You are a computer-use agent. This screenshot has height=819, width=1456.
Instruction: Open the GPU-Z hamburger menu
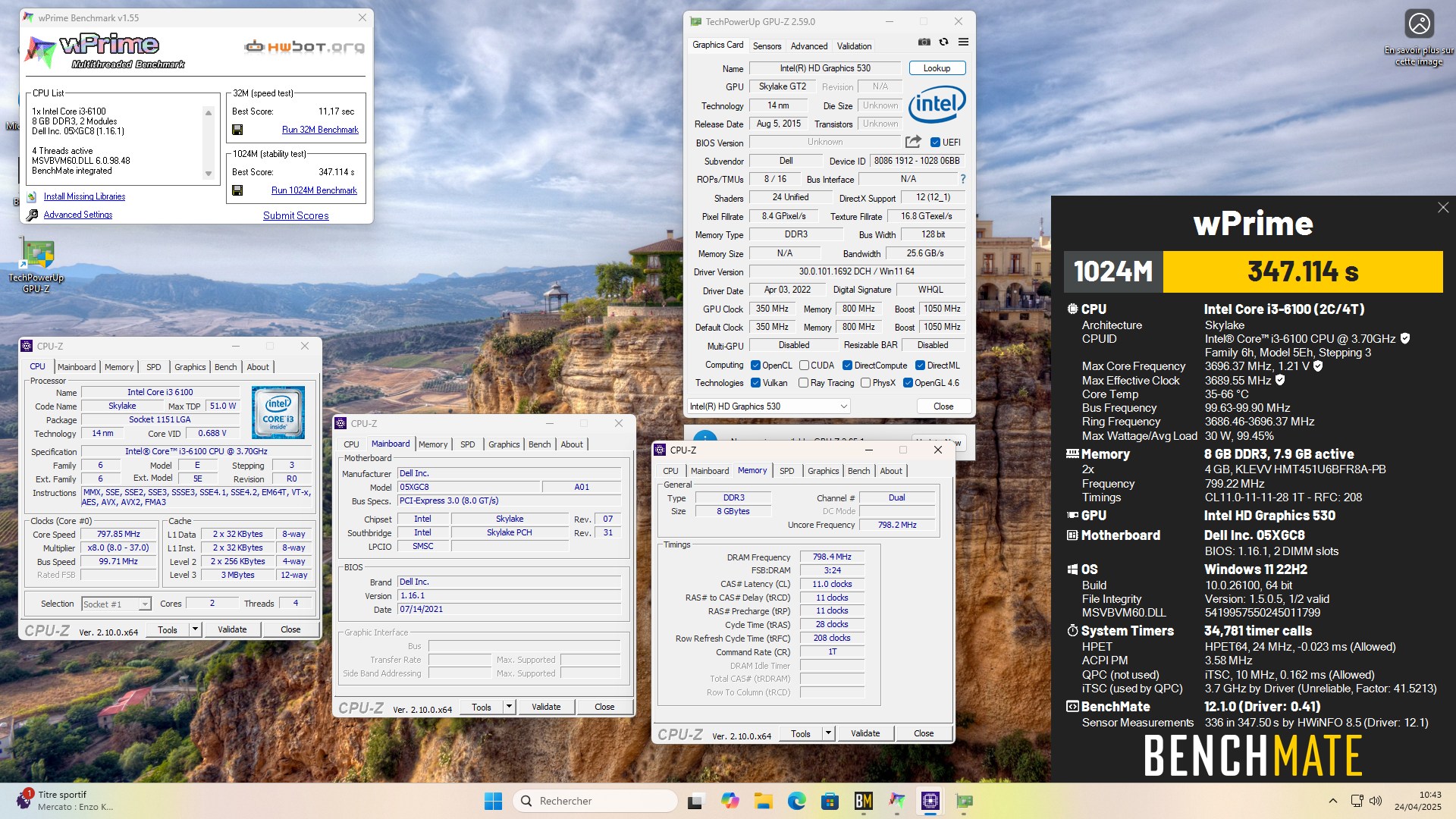point(963,42)
